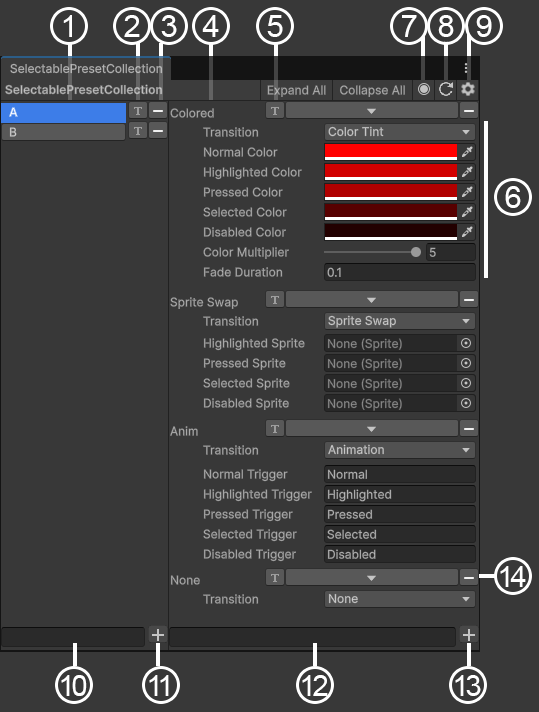539x712 pixels.
Task: Click the Sprite Swap entry label
Action: 204,302
